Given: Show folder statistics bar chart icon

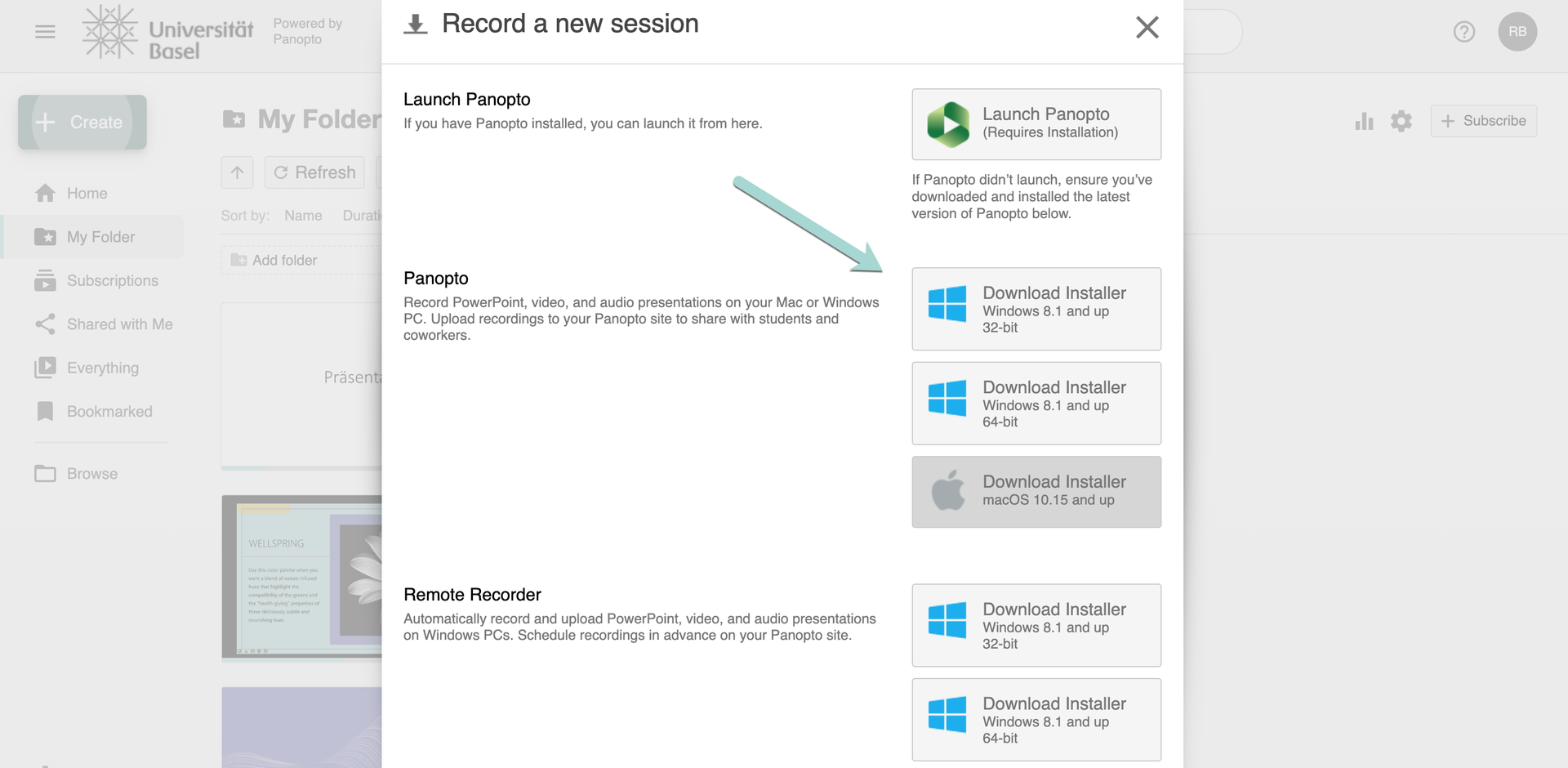Looking at the screenshot, I should click(1364, 122).
